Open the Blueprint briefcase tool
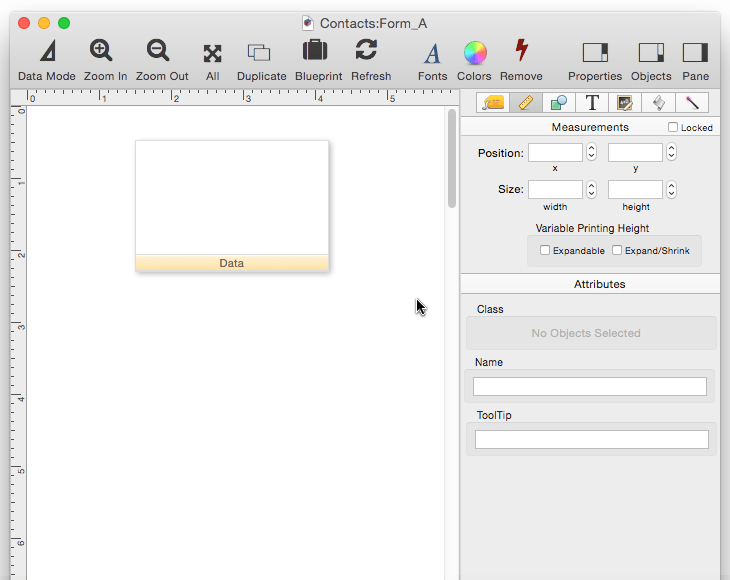 tap(316, 52)
